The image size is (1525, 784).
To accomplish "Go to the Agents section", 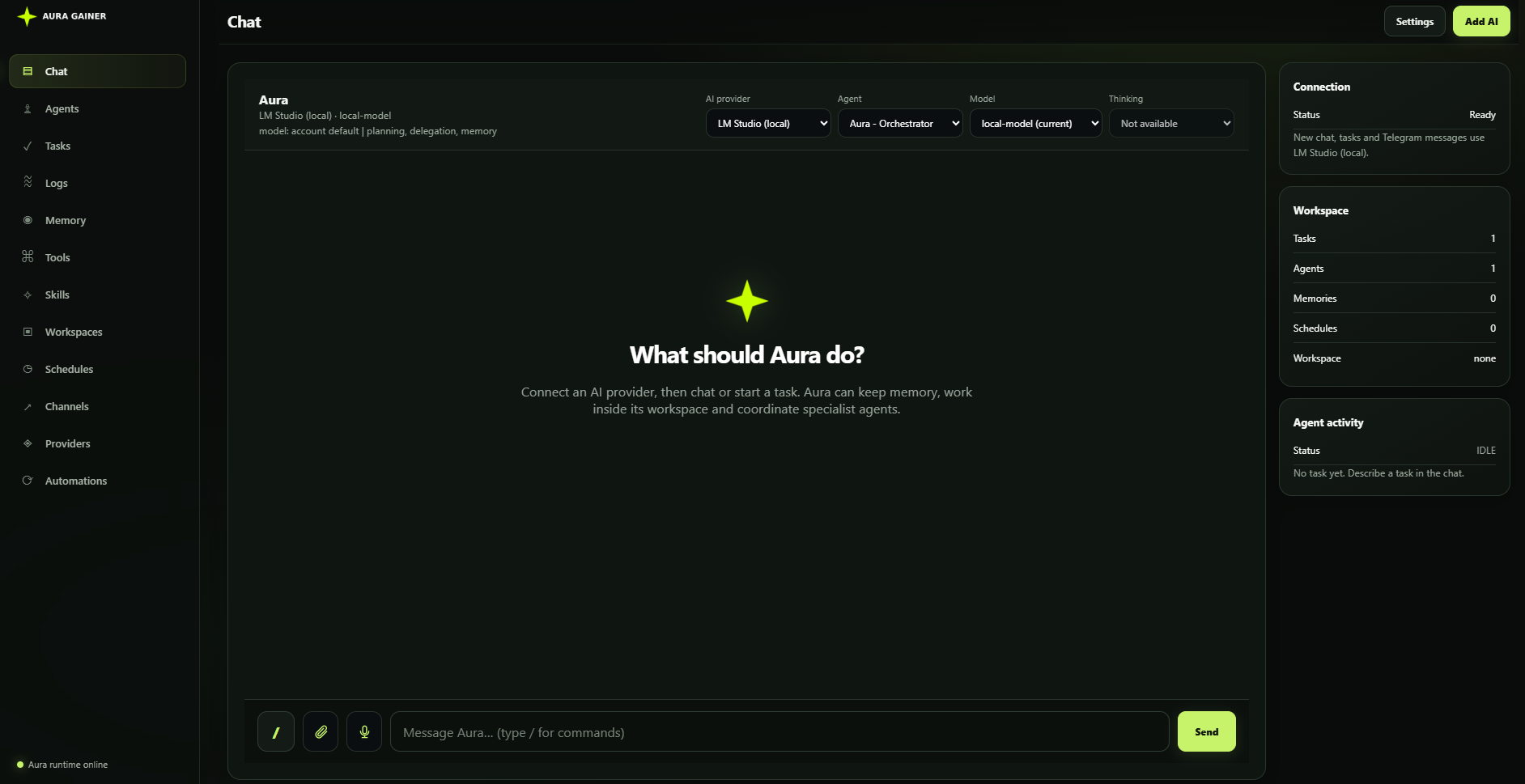I will [97, 108].
